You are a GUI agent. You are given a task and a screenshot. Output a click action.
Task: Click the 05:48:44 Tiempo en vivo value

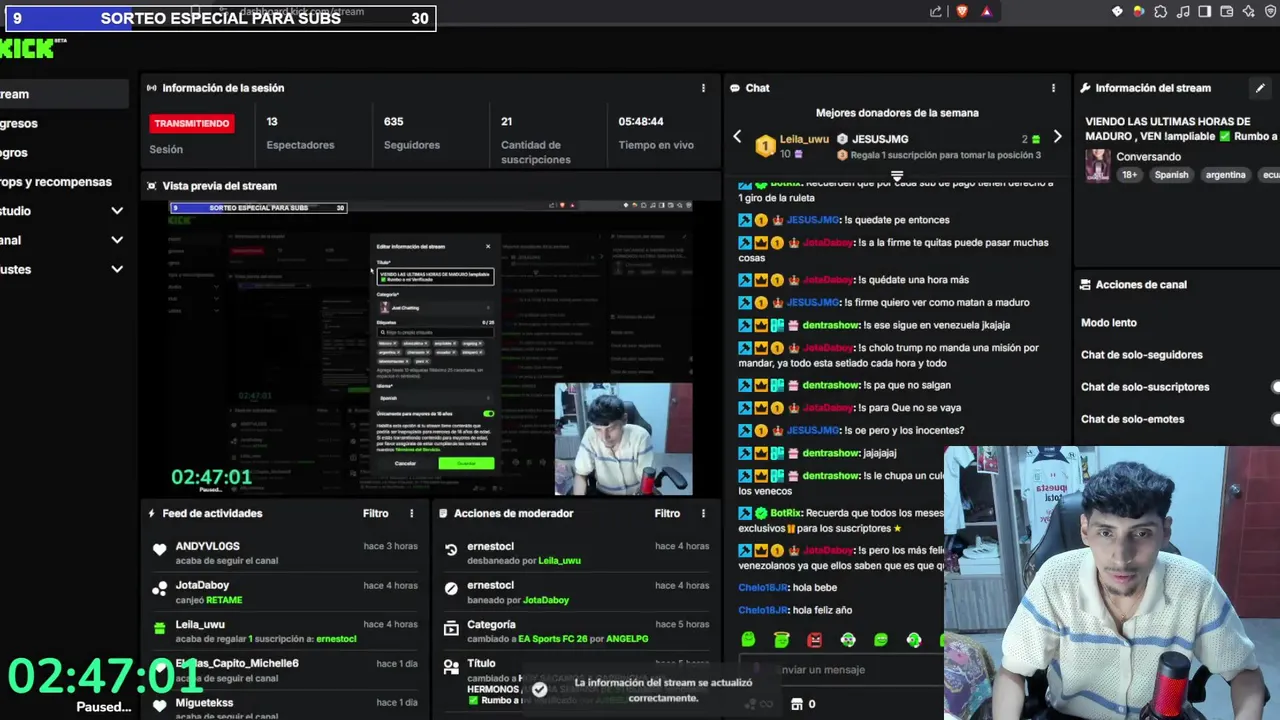click(x=641, y=121)
